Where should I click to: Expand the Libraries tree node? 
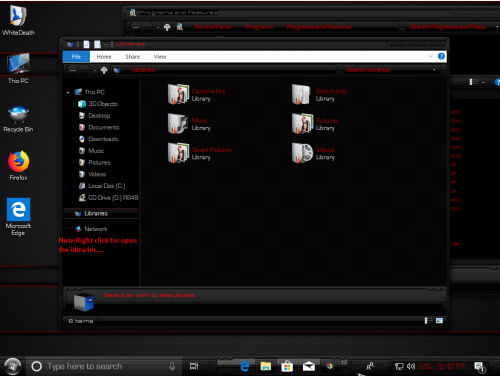68,213
